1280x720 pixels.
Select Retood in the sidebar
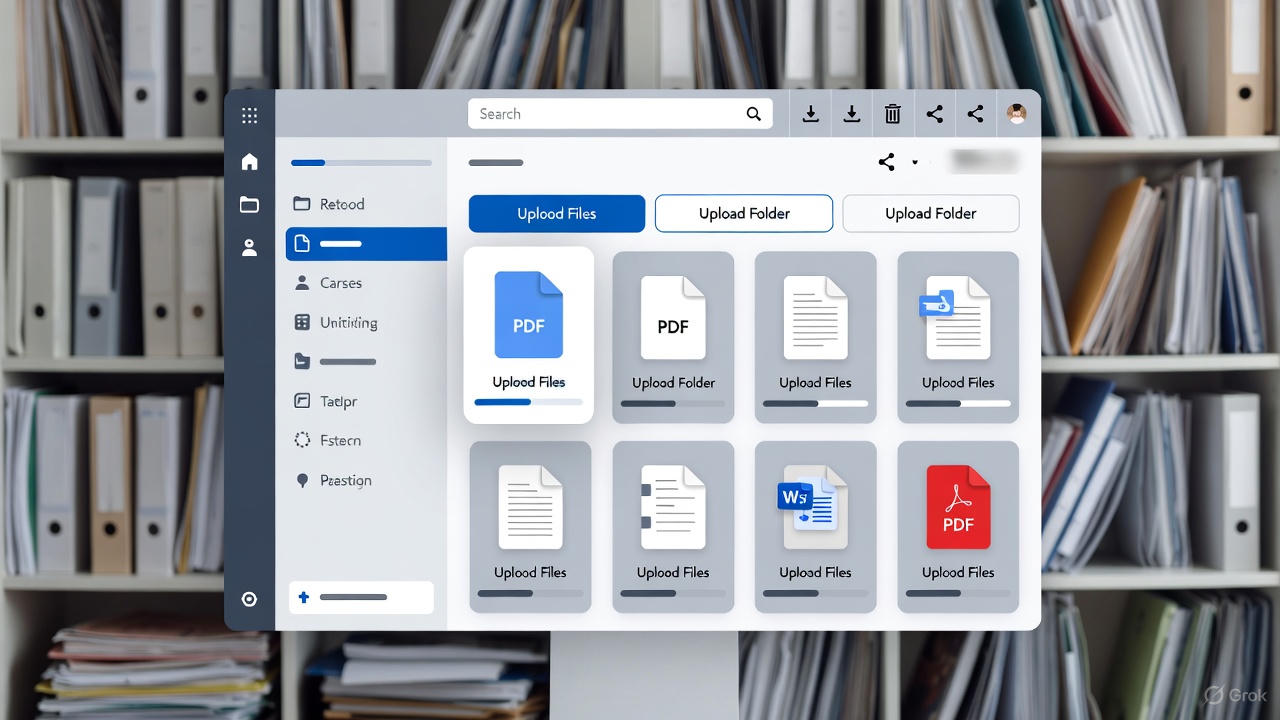point(342,204)
